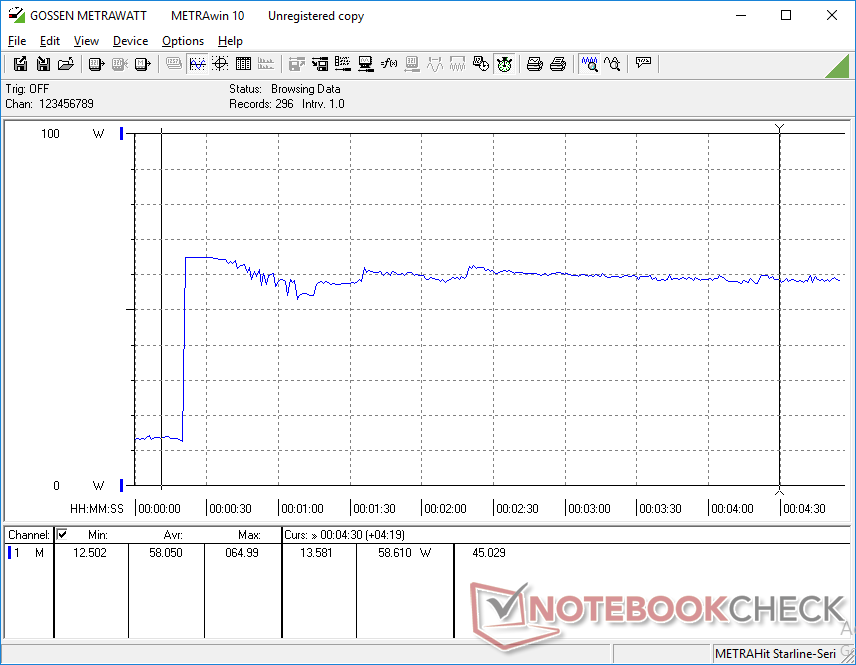Toggle the blue waveform zoom magnifier

pos(590,64)
